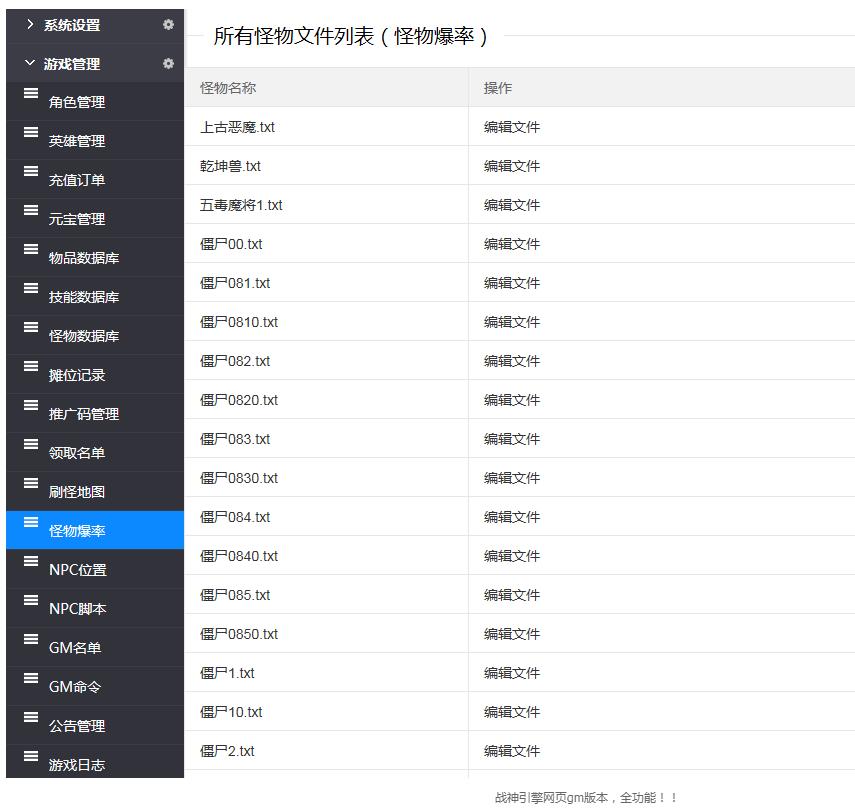Screen dimensions: 855x812
Task: Expand the 系统设置 section chevron
Action: pyautogui.click(x=30, y=24)
